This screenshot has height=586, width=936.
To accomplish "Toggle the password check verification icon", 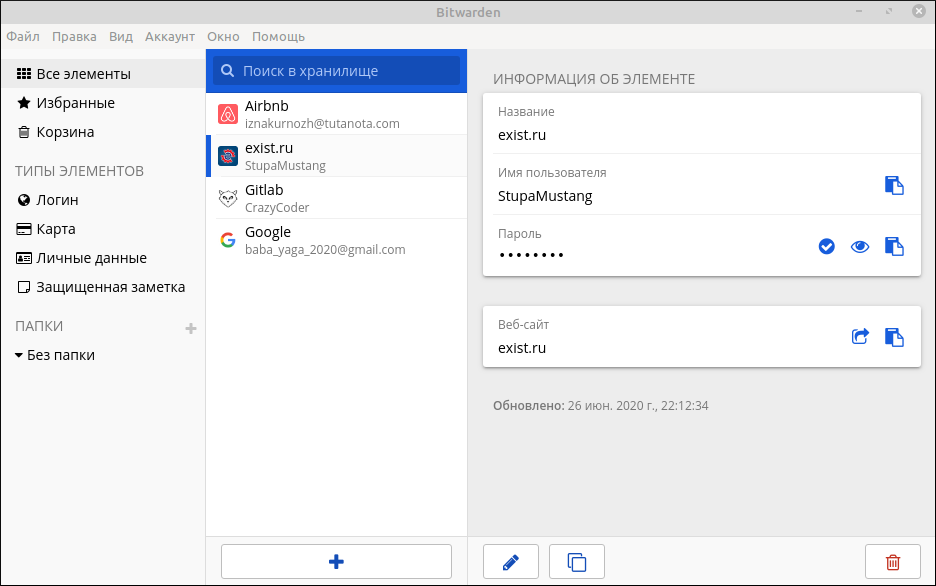I will pyautogui.click(x=826, y=246).
